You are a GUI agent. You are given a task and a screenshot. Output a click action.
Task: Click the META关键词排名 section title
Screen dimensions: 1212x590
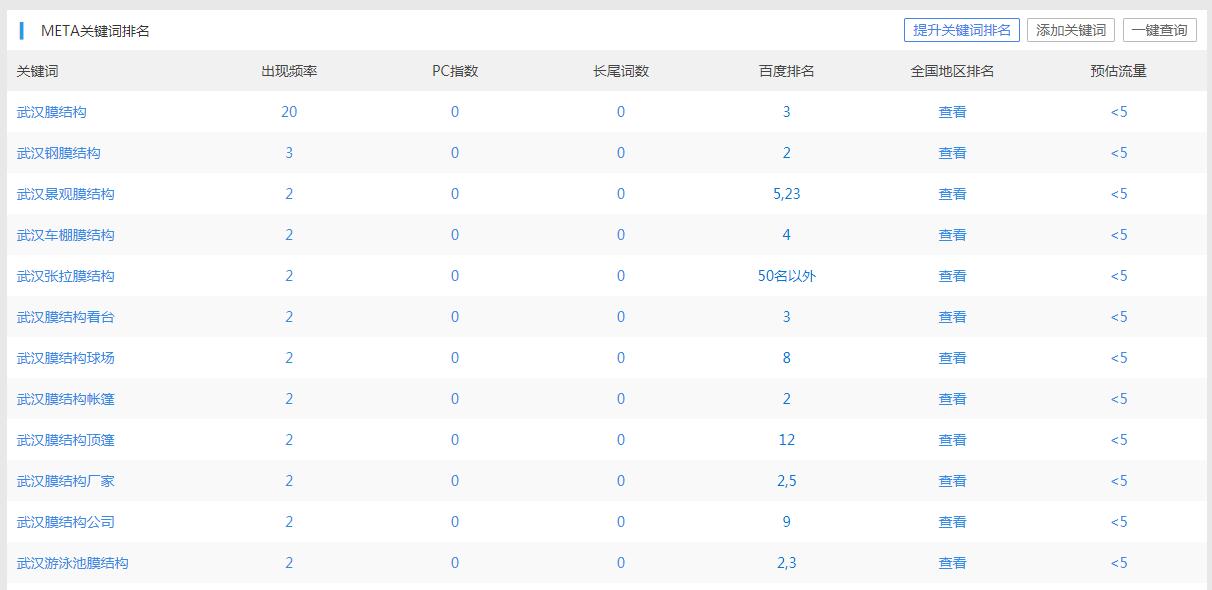(95, 31)
